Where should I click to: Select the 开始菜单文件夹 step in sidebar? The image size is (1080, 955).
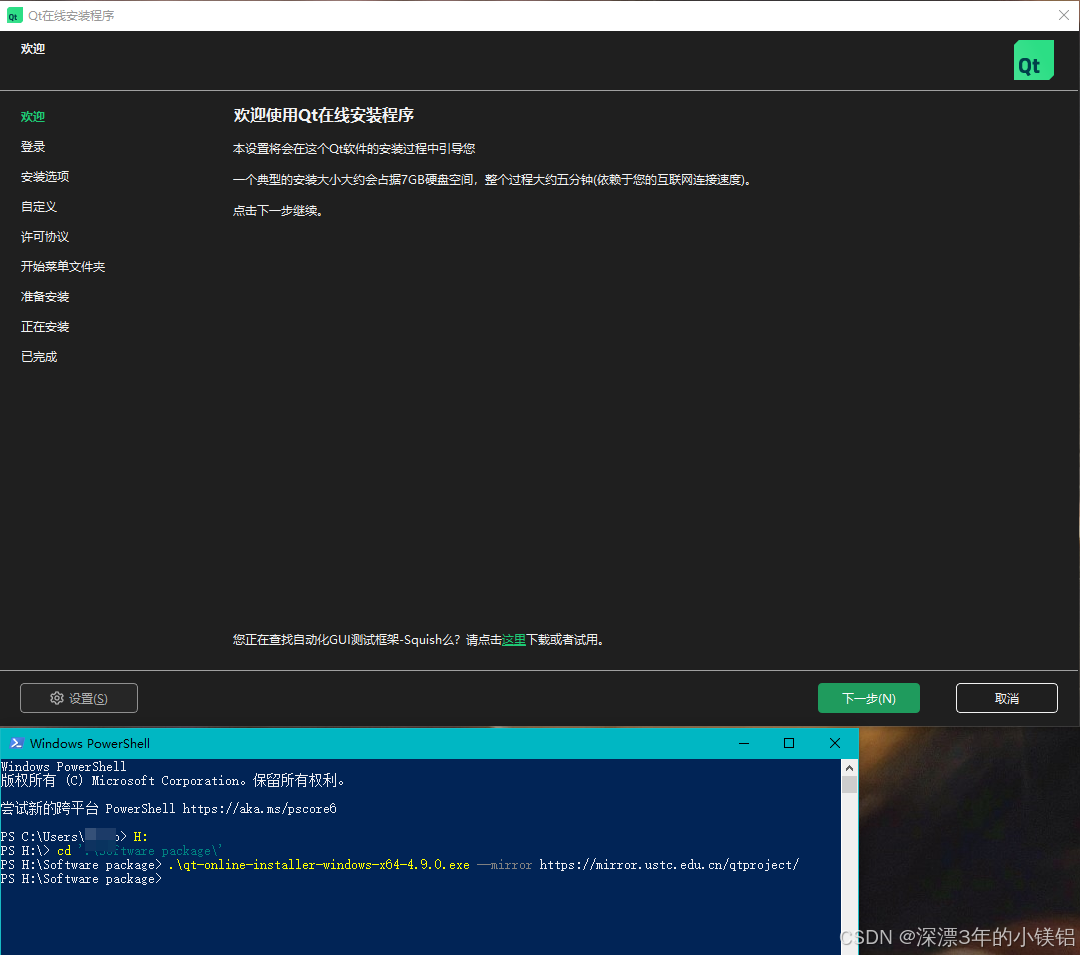(x=63, y=266)
